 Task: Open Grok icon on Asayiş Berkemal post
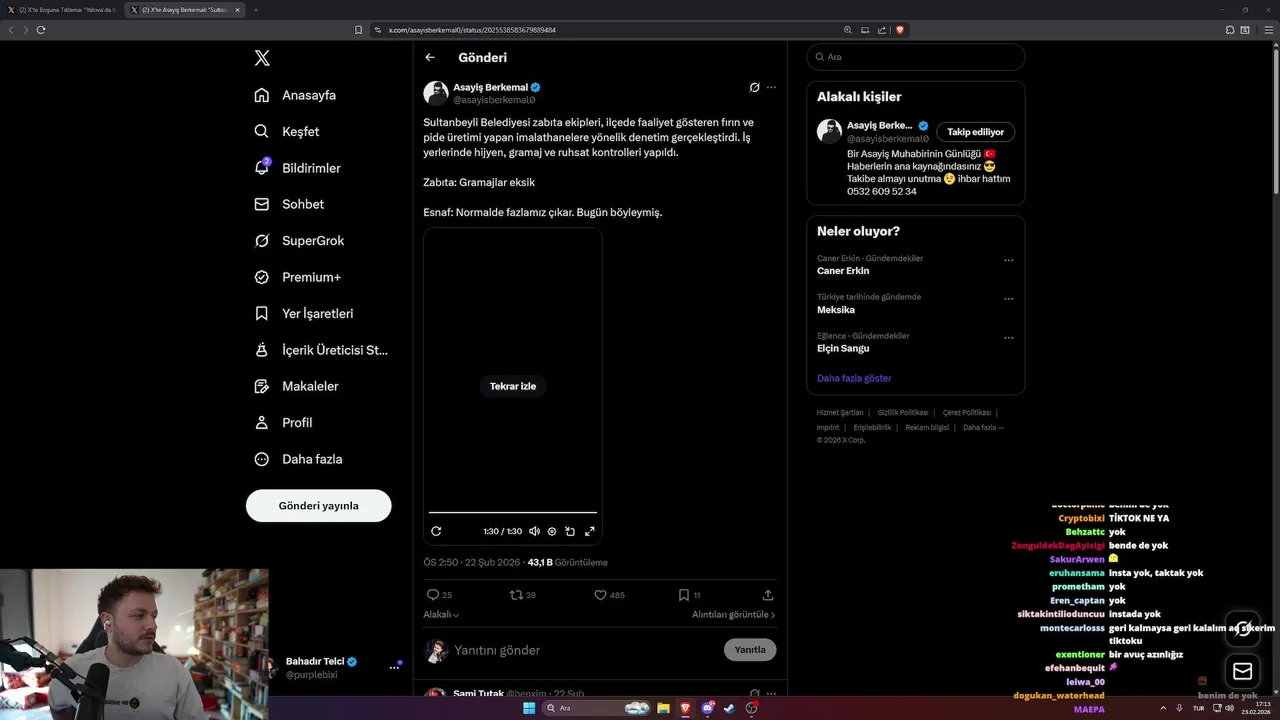coord(754,87)
